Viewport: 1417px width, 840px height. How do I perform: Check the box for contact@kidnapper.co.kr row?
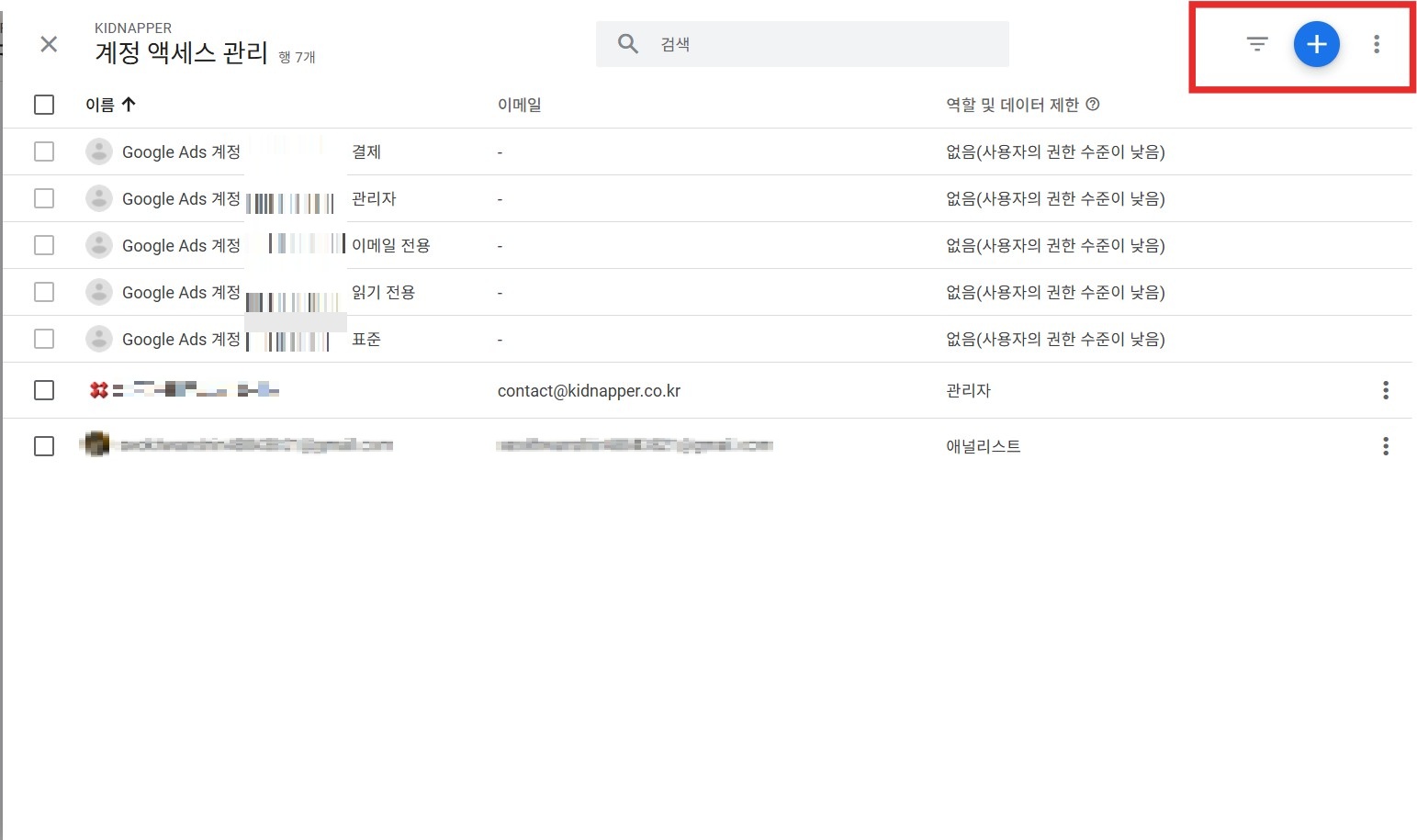point(43,390)
